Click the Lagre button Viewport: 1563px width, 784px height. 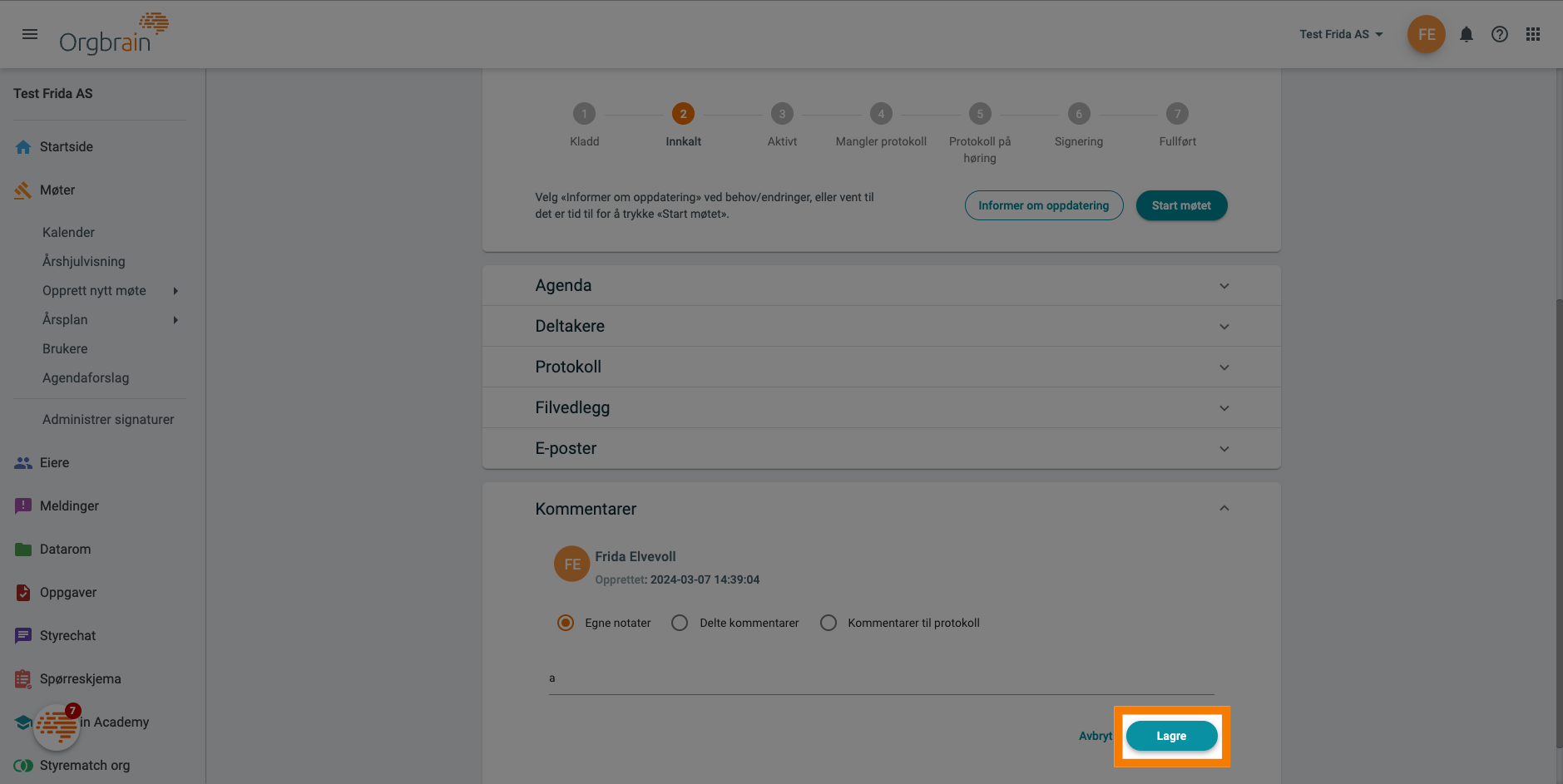[1171, 736]
